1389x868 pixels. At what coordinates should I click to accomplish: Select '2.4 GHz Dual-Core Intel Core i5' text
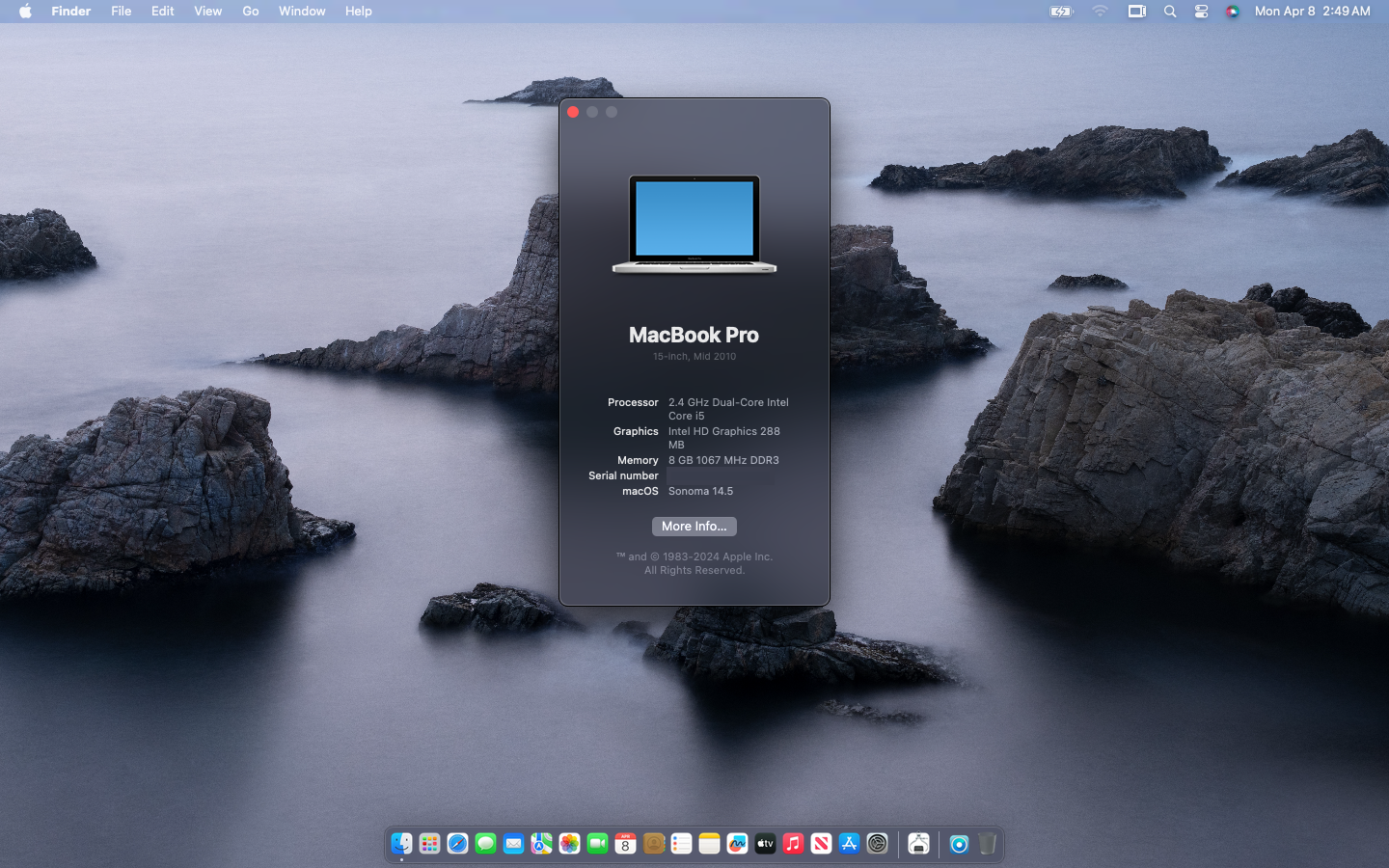(728, 409)
